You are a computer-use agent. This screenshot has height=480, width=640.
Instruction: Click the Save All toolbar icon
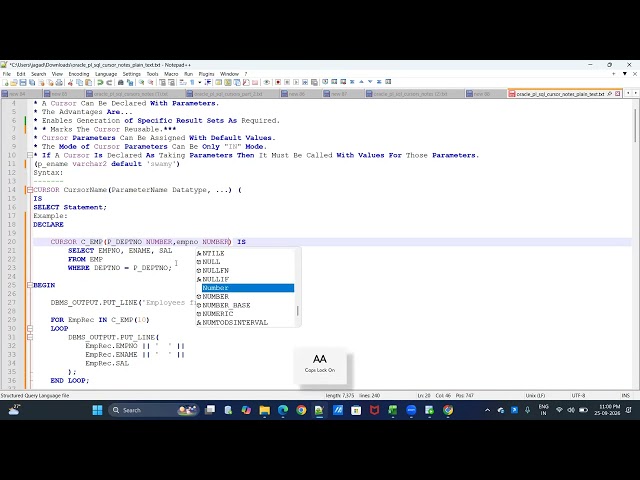tap(32, 82)
